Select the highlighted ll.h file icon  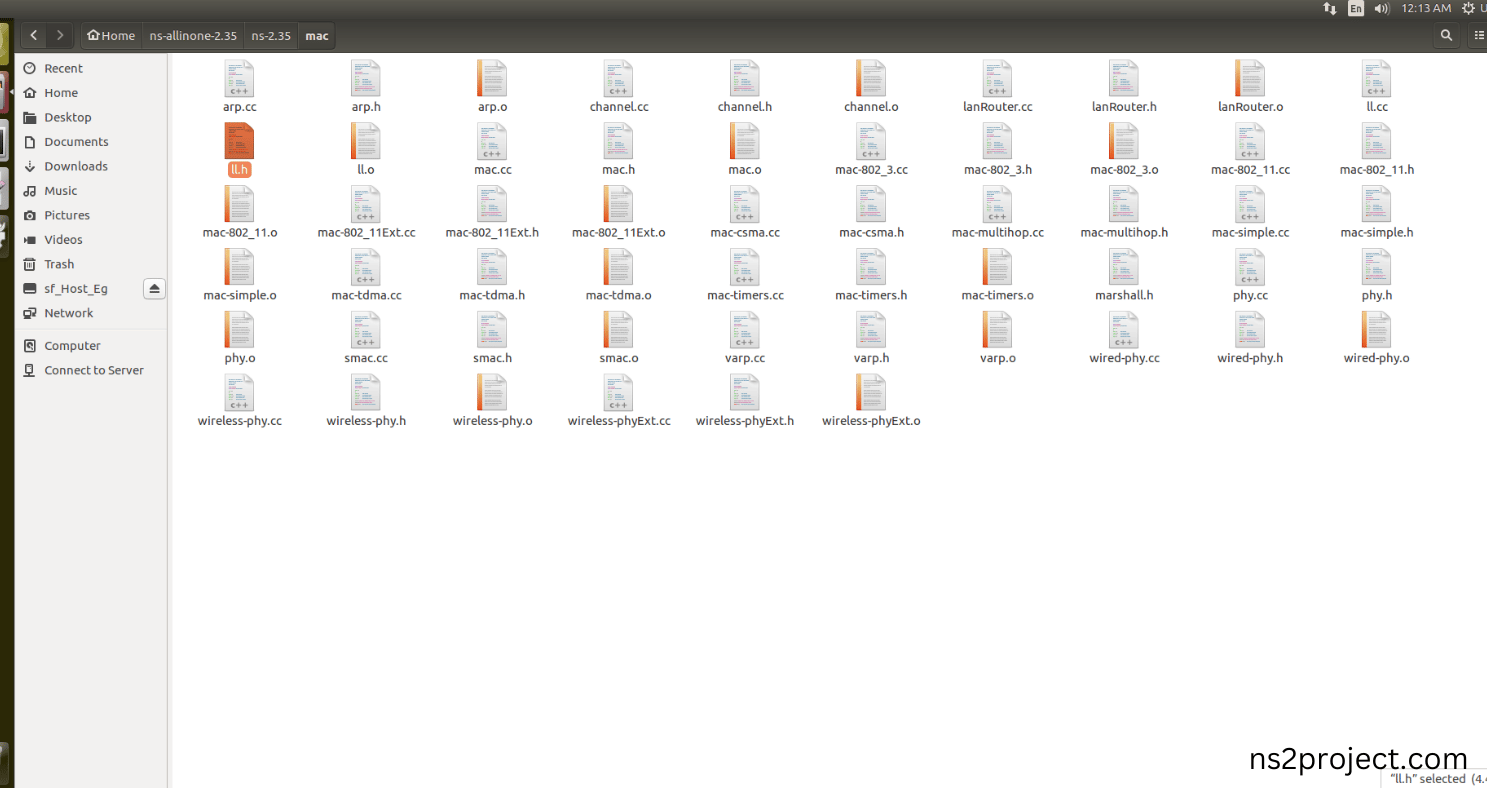click(x=240, y=142)
